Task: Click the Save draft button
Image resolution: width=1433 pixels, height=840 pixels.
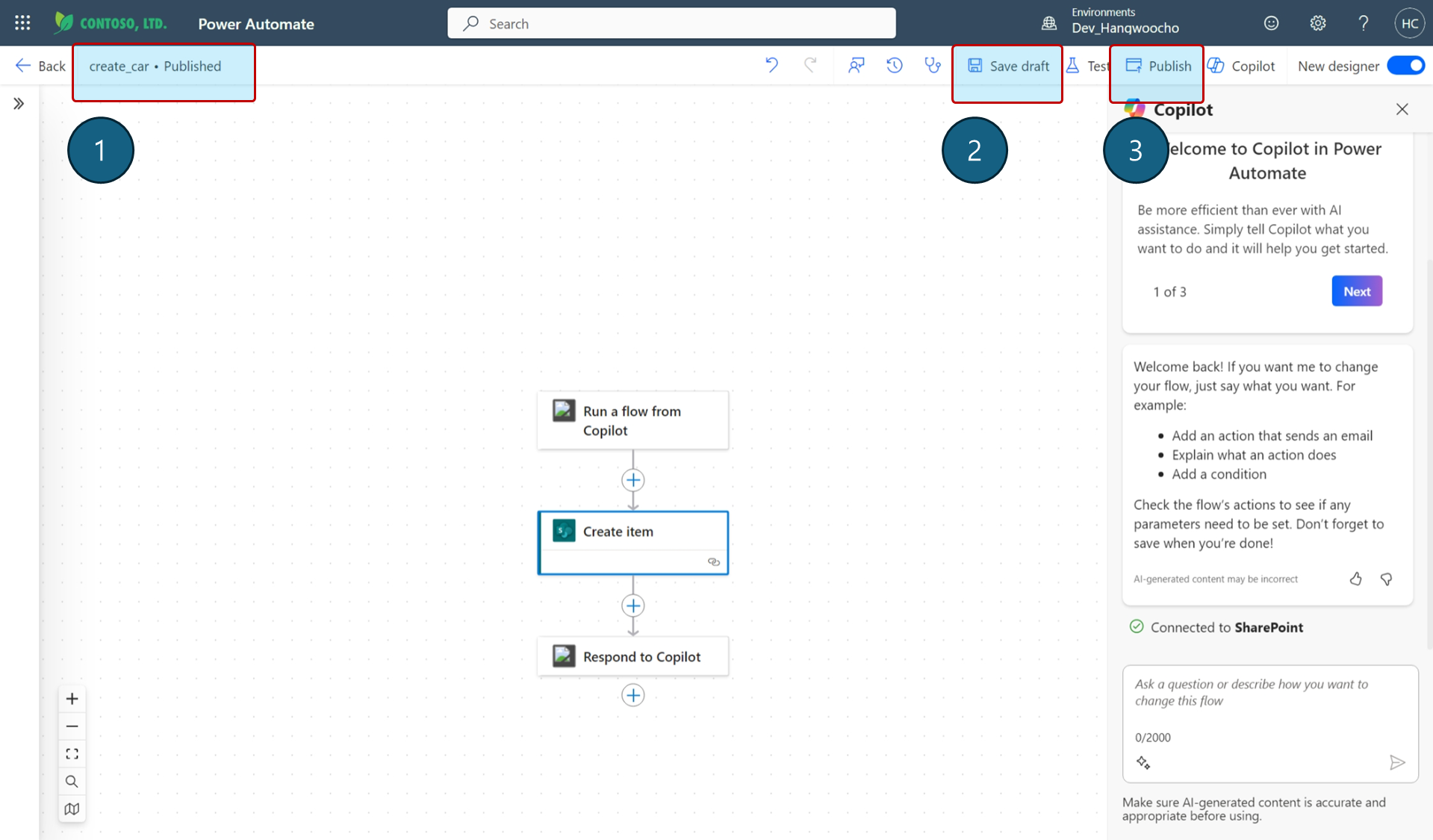Action: (x=1008, y=66)
